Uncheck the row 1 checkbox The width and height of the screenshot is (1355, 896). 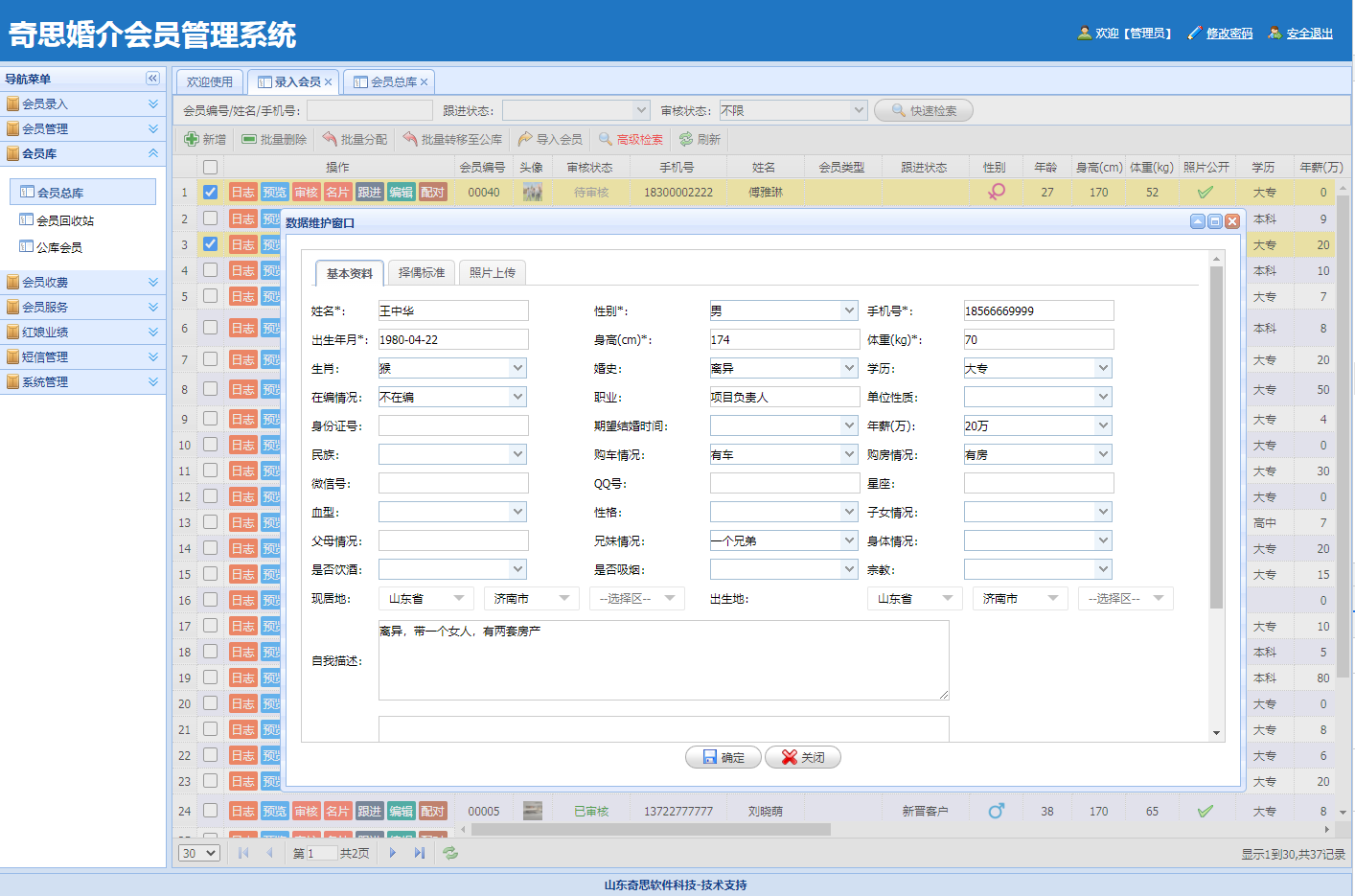point(210,193)
